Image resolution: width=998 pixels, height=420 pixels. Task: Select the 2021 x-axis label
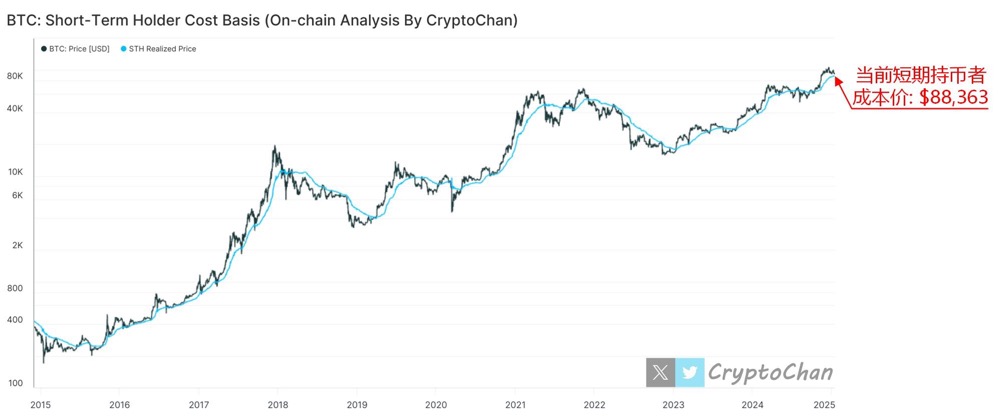pos(515,405)
